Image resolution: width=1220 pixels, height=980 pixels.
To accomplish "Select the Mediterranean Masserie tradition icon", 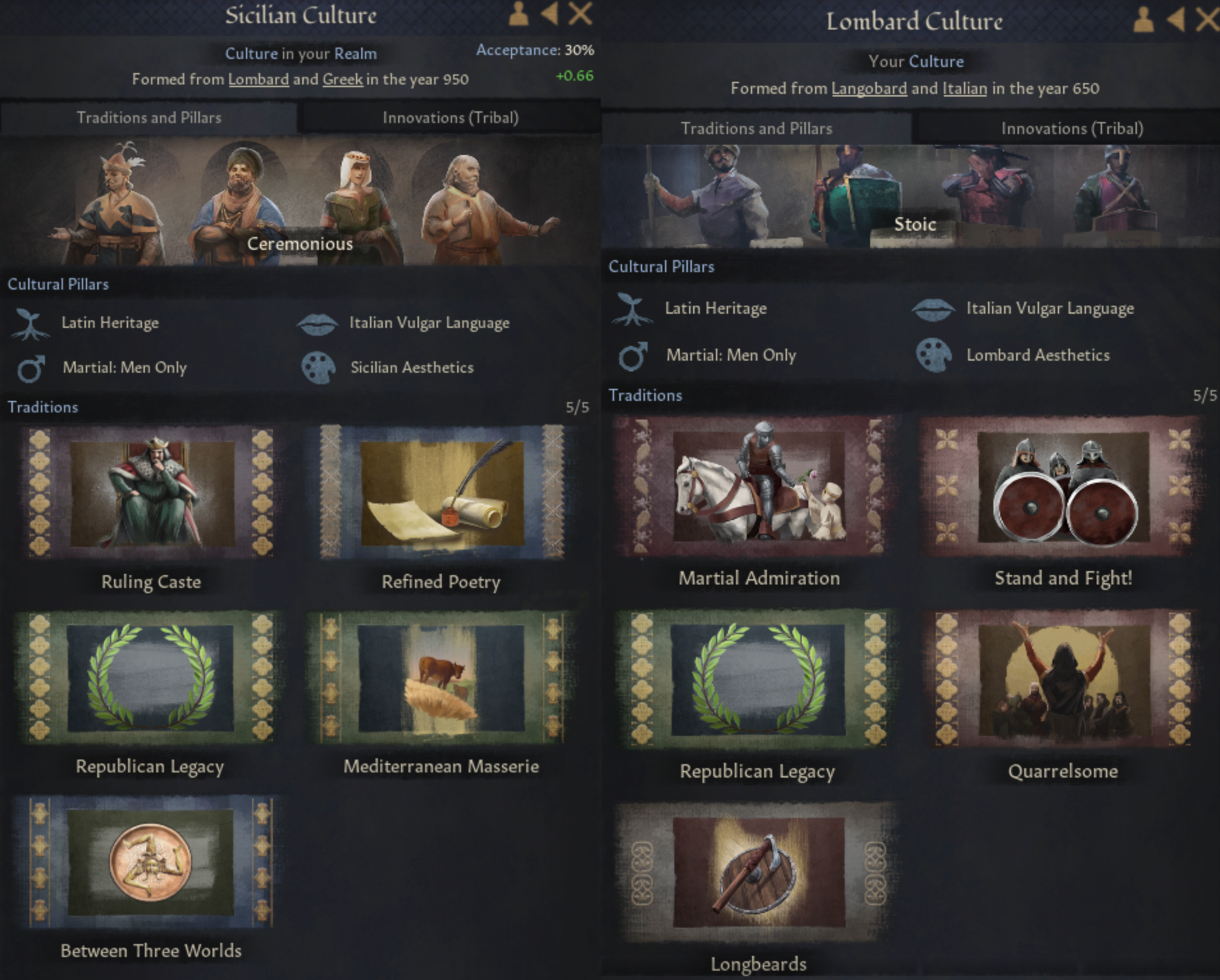I will [441, 677].
